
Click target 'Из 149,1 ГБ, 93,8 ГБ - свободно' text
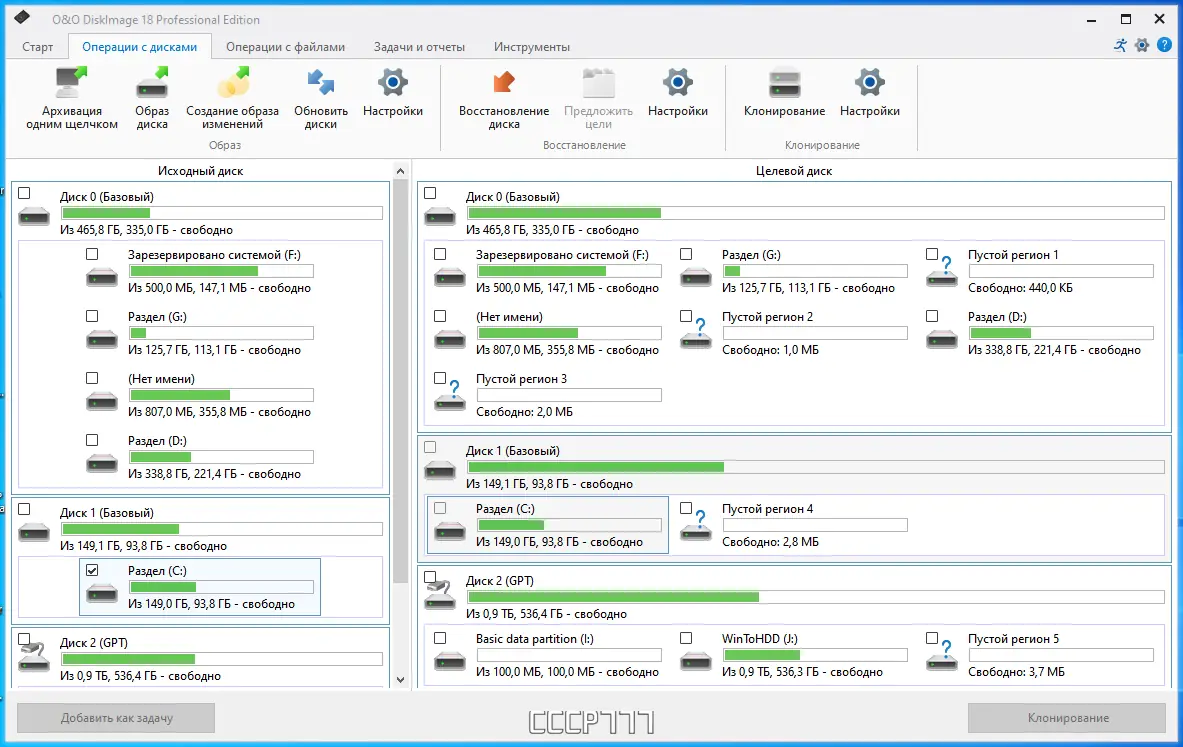pos(549,484)
